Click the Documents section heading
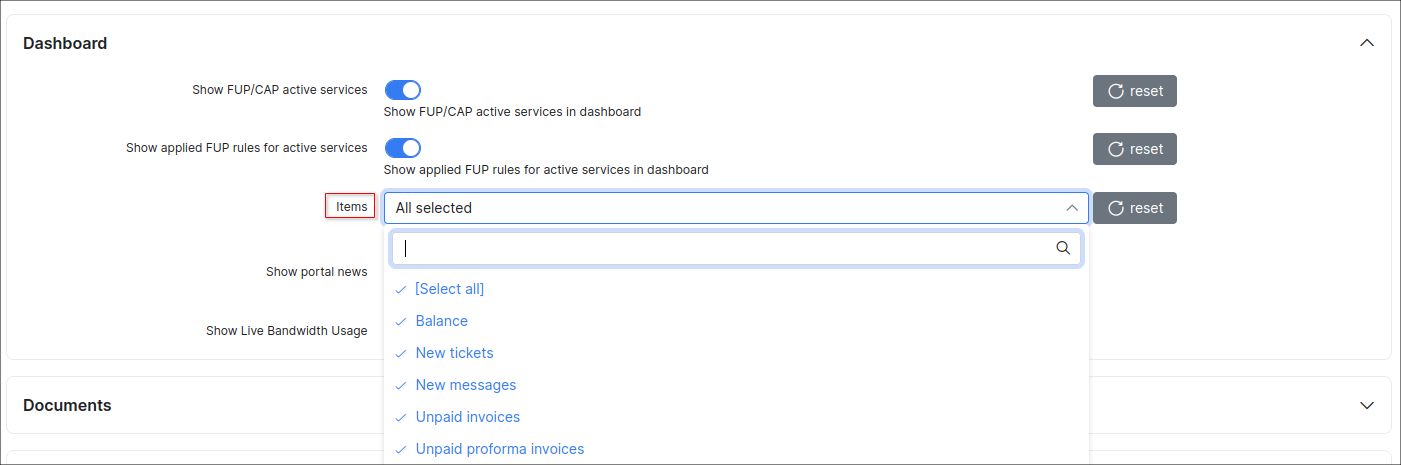This screenshot has width=1401, height=465. pos(67,405)
